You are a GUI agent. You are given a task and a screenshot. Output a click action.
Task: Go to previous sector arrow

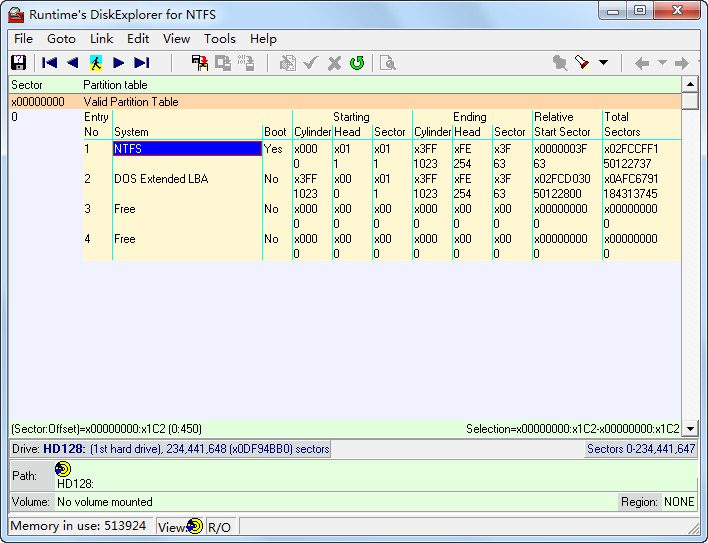coord(72,63)
